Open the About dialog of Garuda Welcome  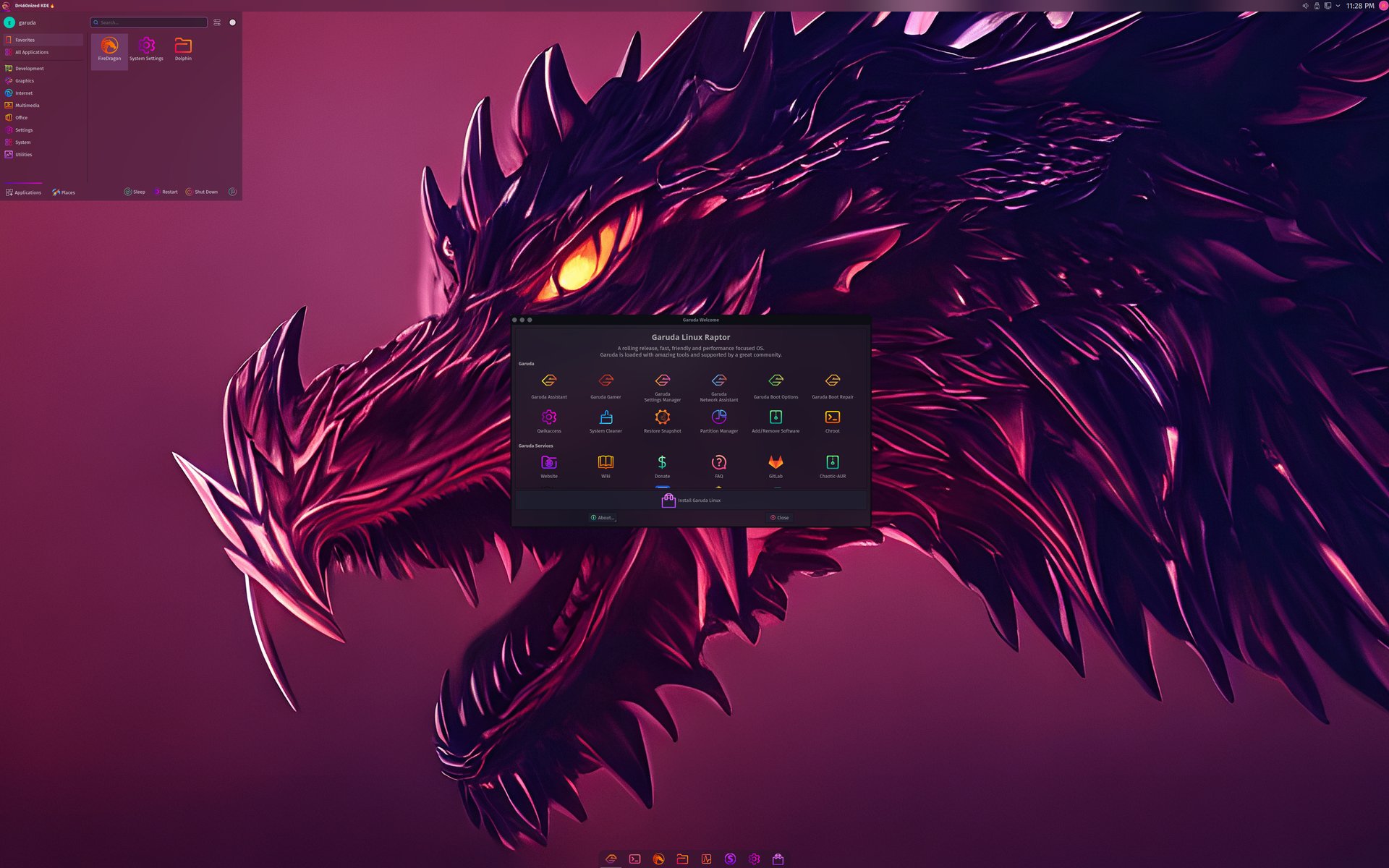click(603, 517)
